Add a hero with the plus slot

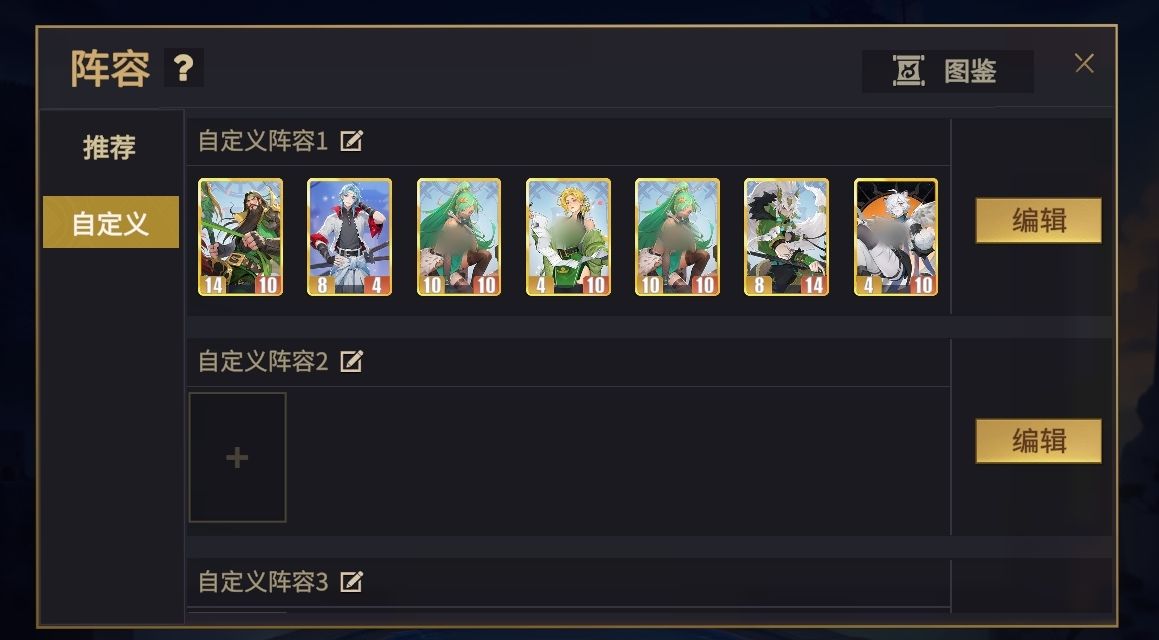237,457
